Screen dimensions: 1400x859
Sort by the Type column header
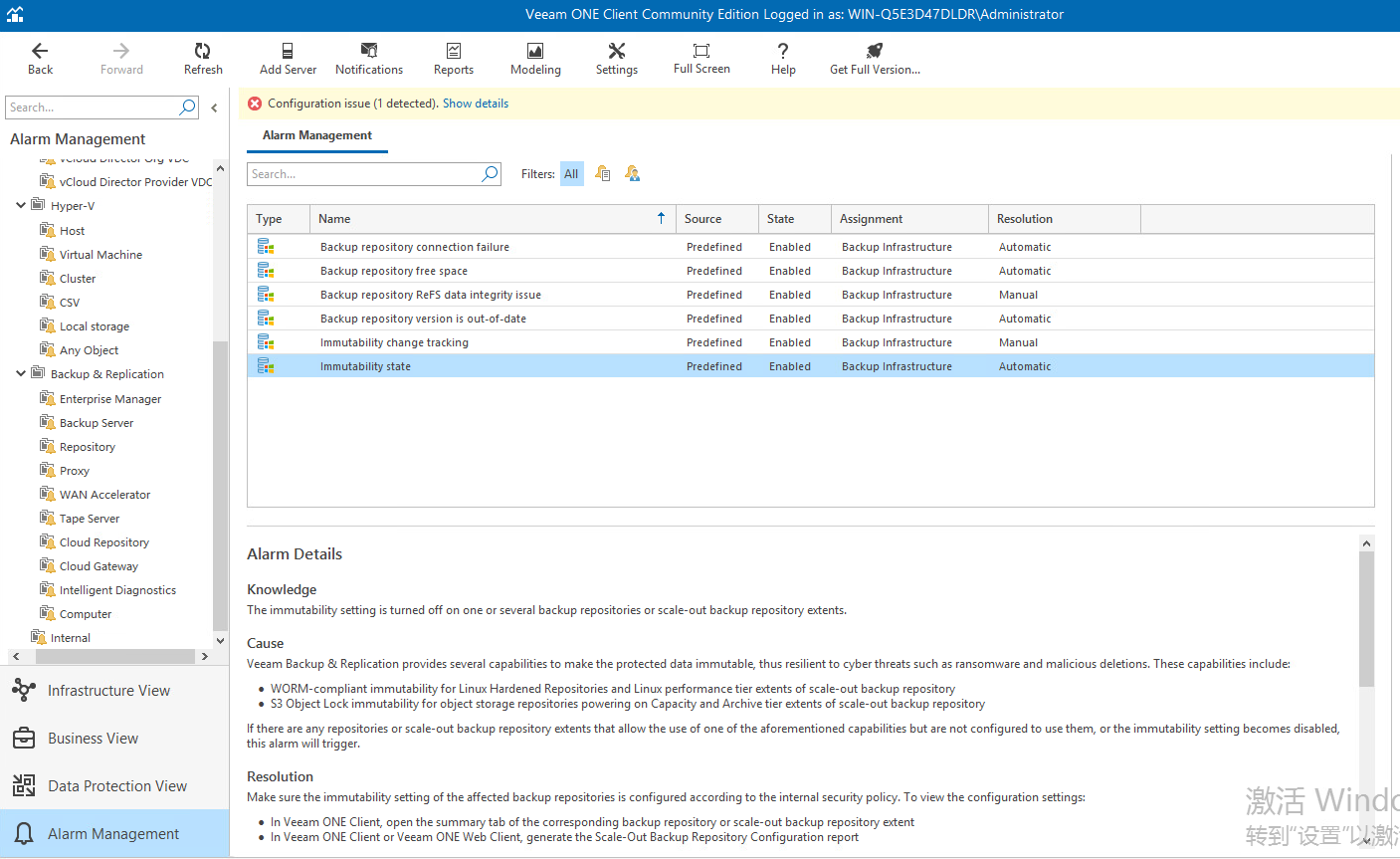click(x=279, y=219)
